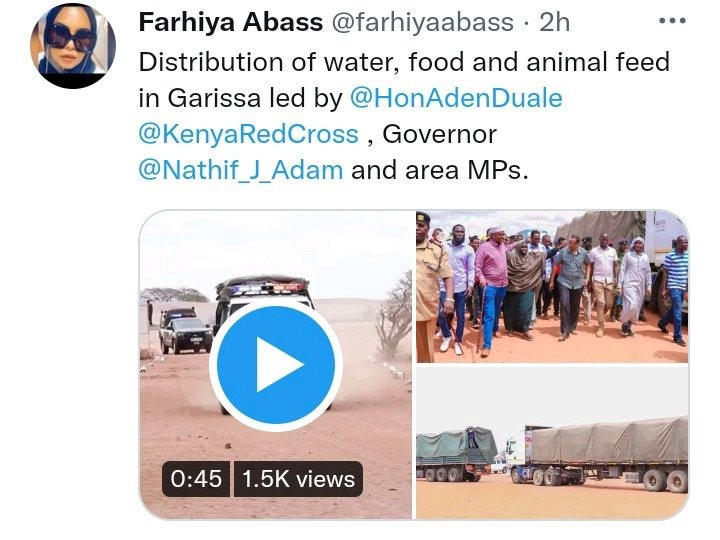View the 2h tweet timestamp
Viewport: 720px width, 540px height.
pyautogui.click(x=554, y=22)
